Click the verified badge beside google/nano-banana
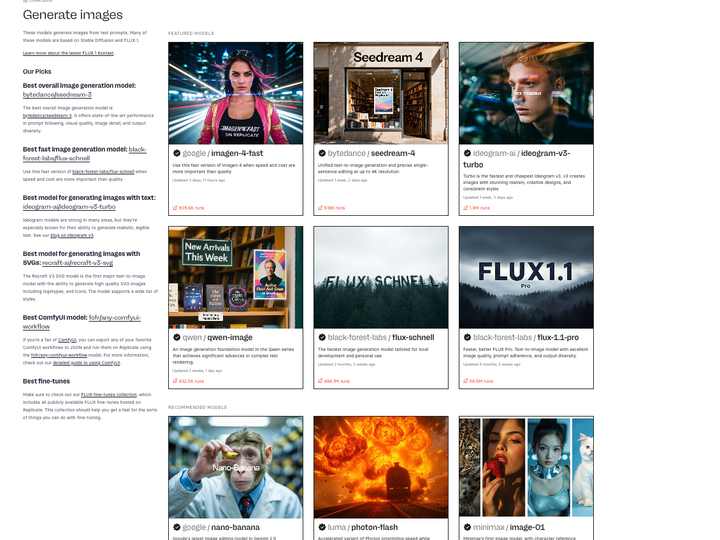Screen dimensions: 720x540 177,528
